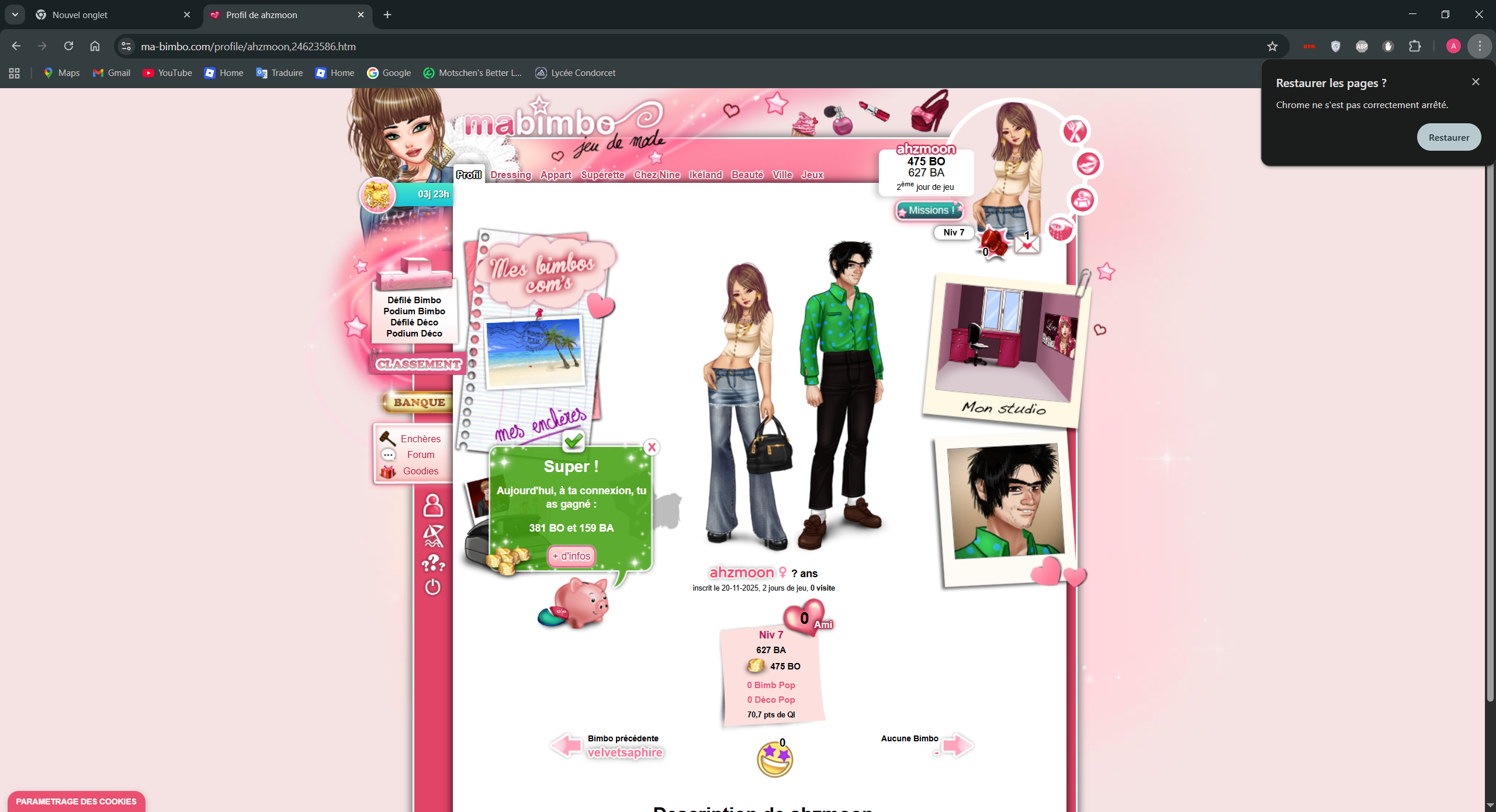Open the Chrome three-dot menu
The width and height of the screenshot is (1496, 812).
1480,46
